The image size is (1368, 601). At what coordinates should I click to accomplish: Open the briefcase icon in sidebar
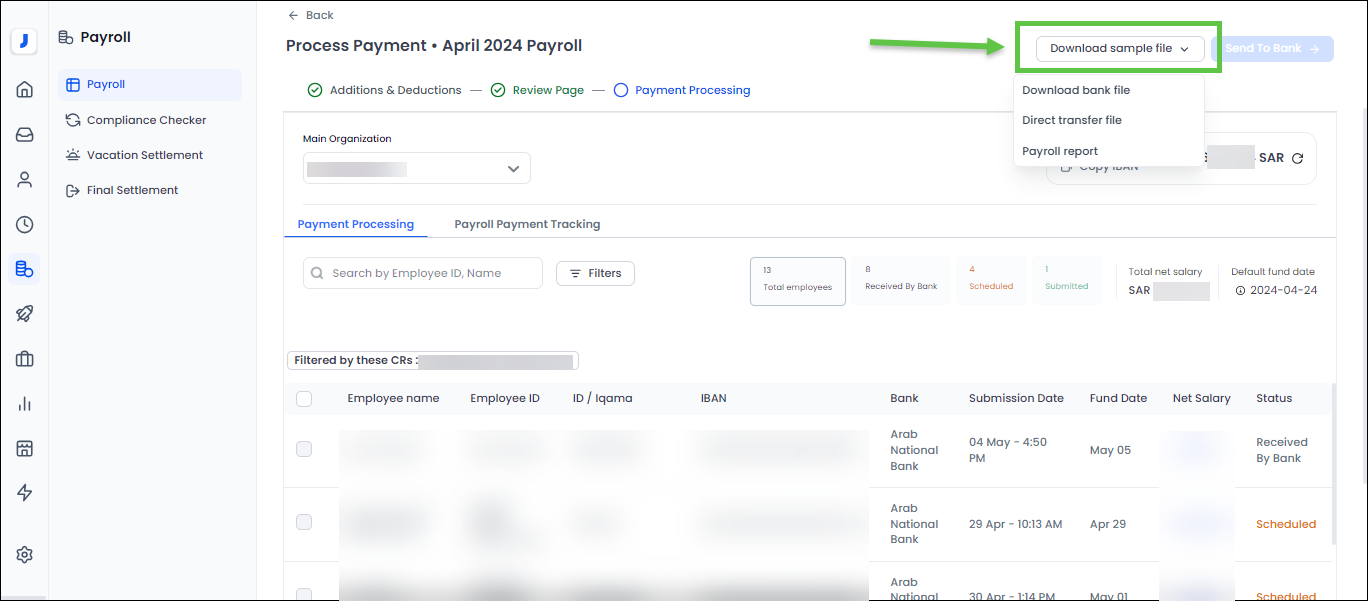[x=25, y=359]
